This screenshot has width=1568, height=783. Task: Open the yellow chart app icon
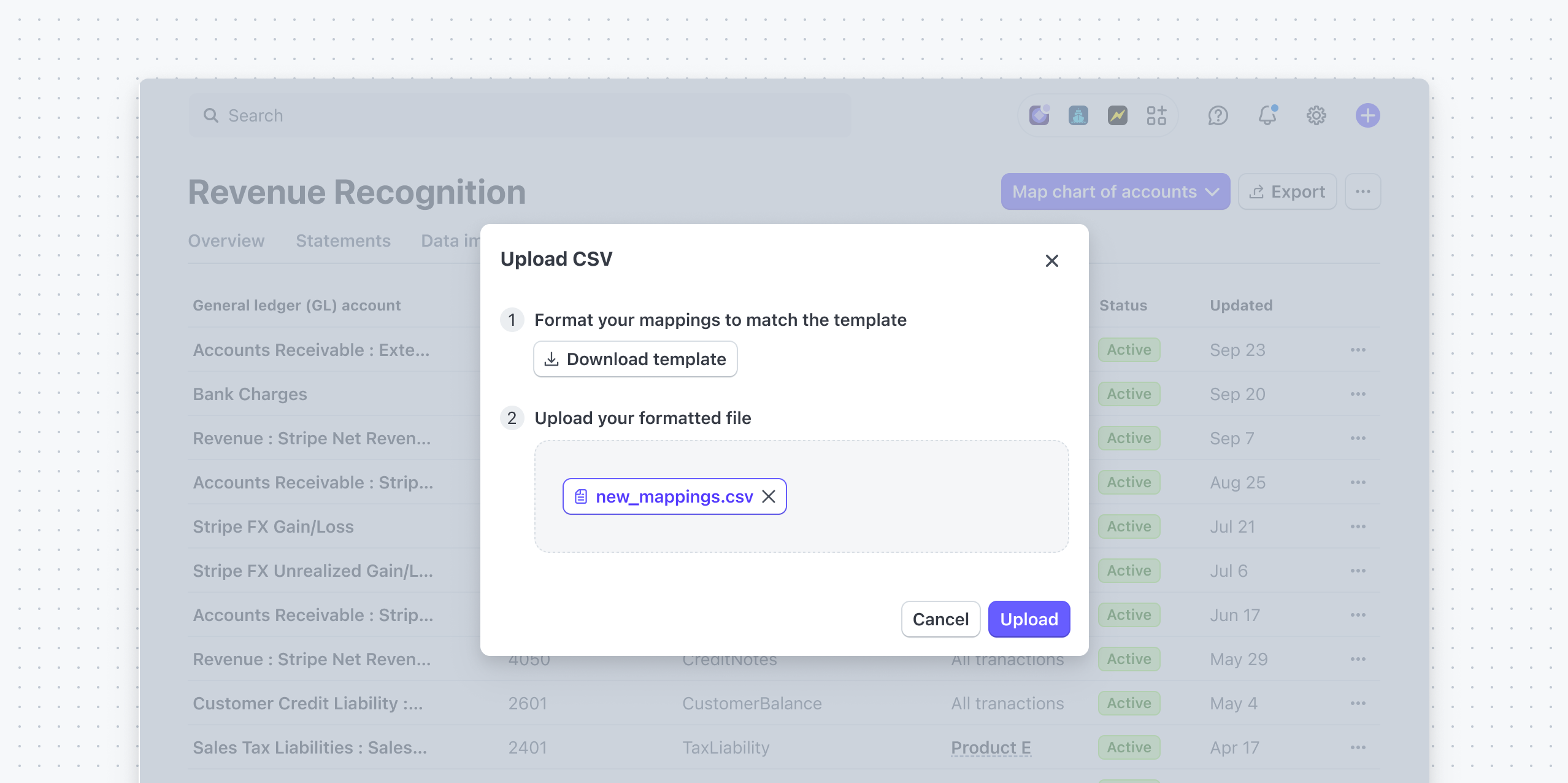click(x=1118, y=115)
